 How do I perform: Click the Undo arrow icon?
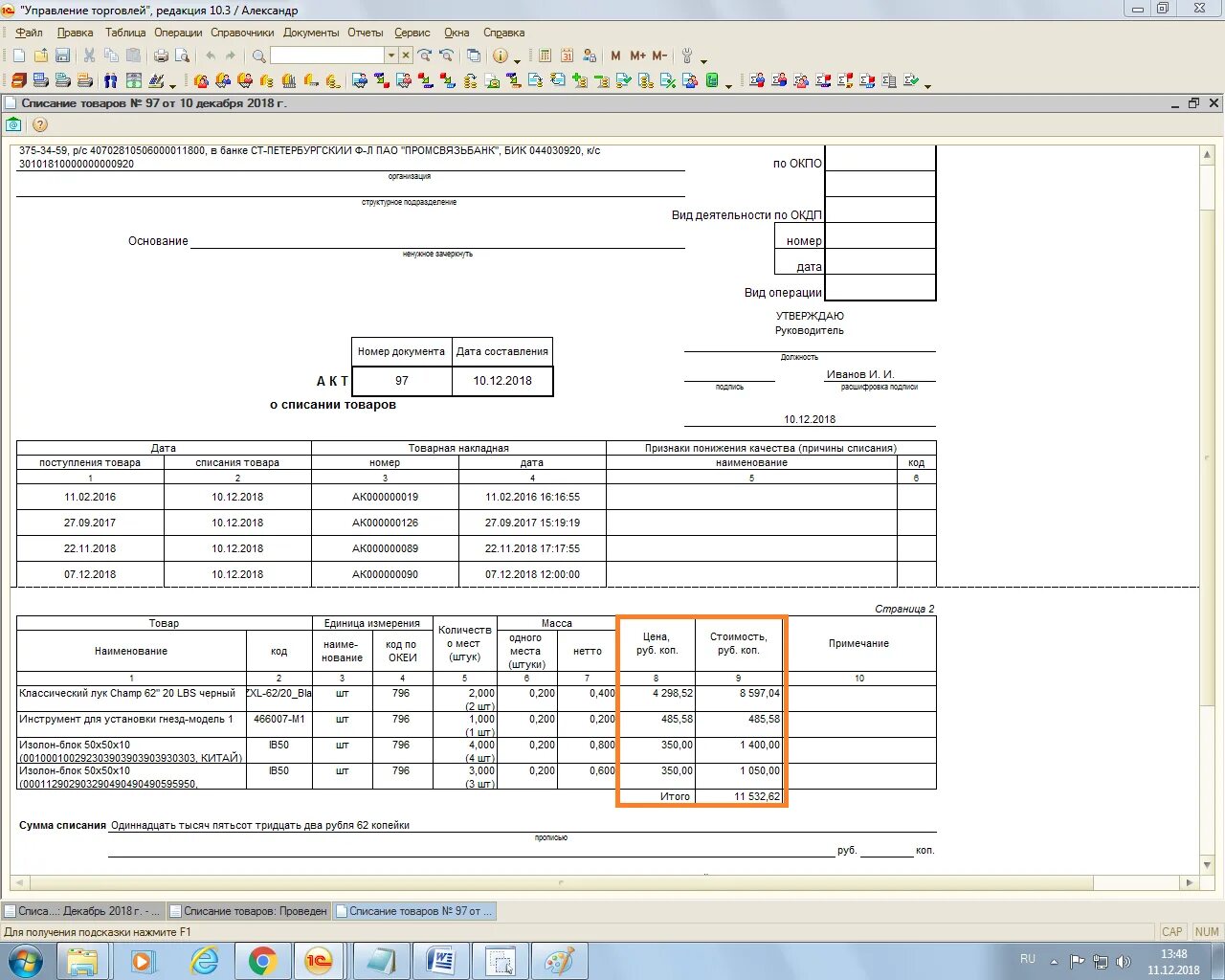pos(211,56)
